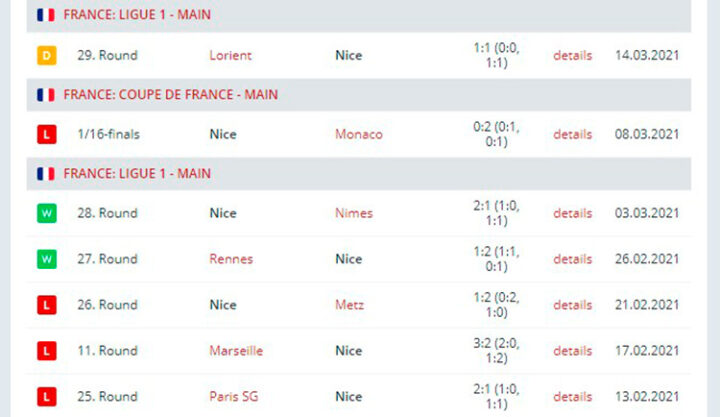The width and height of the screenshot is (720, 417).
Task: Click the loss badge for Nice vs Metz
Action: [x=46, y=305]
